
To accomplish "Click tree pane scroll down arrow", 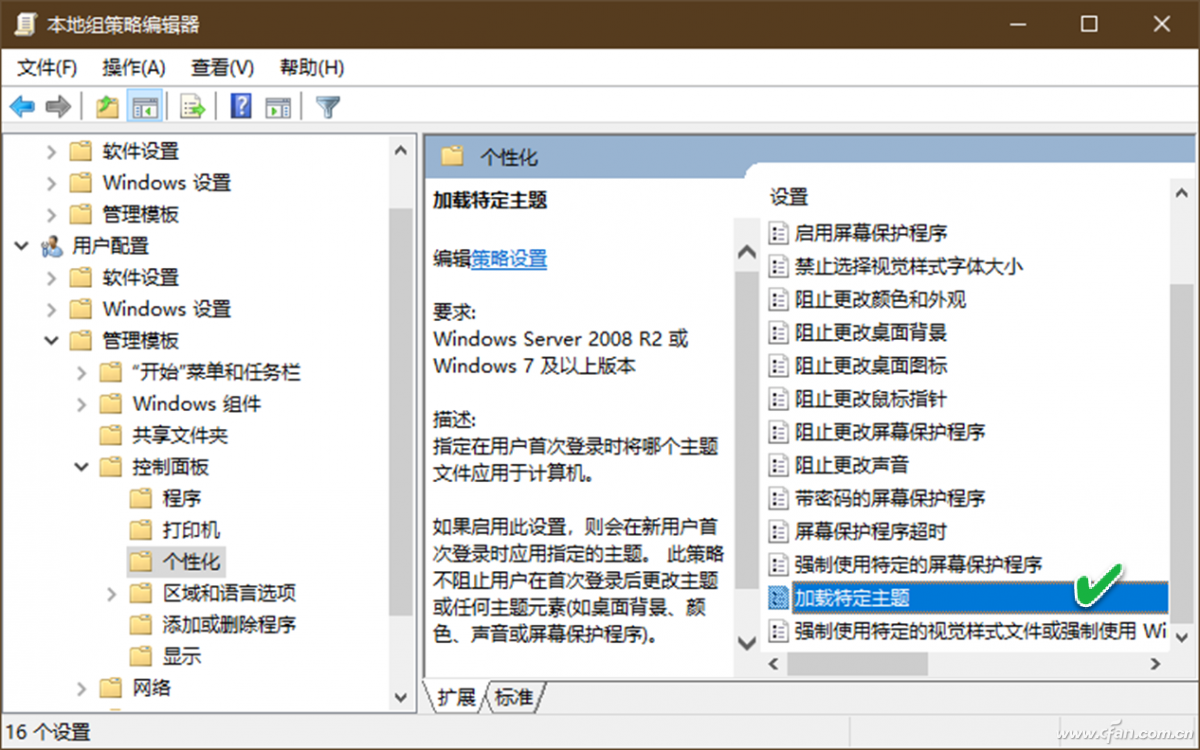I will click(401, 697).
